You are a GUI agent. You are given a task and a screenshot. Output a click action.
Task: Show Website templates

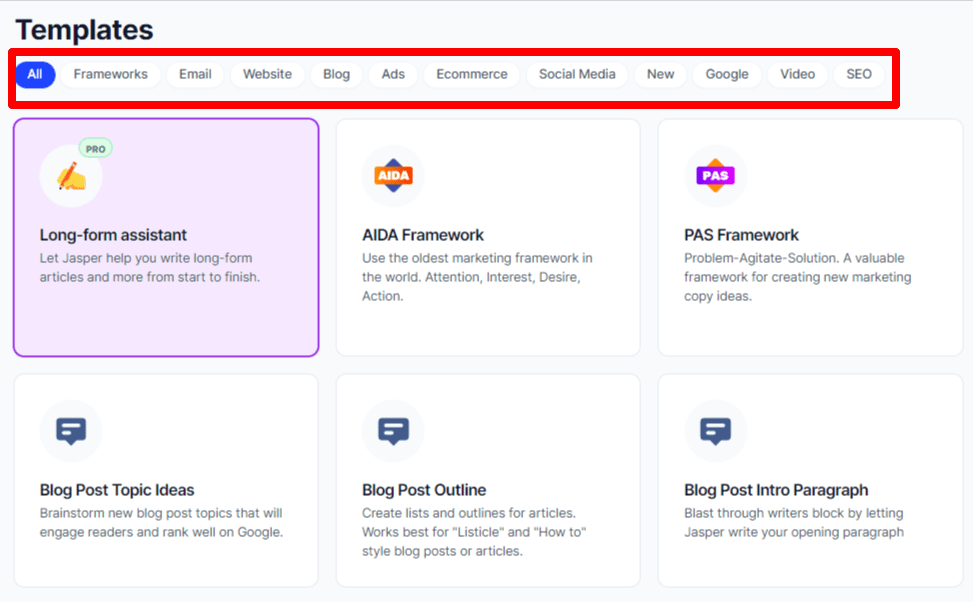coord(267,74)
